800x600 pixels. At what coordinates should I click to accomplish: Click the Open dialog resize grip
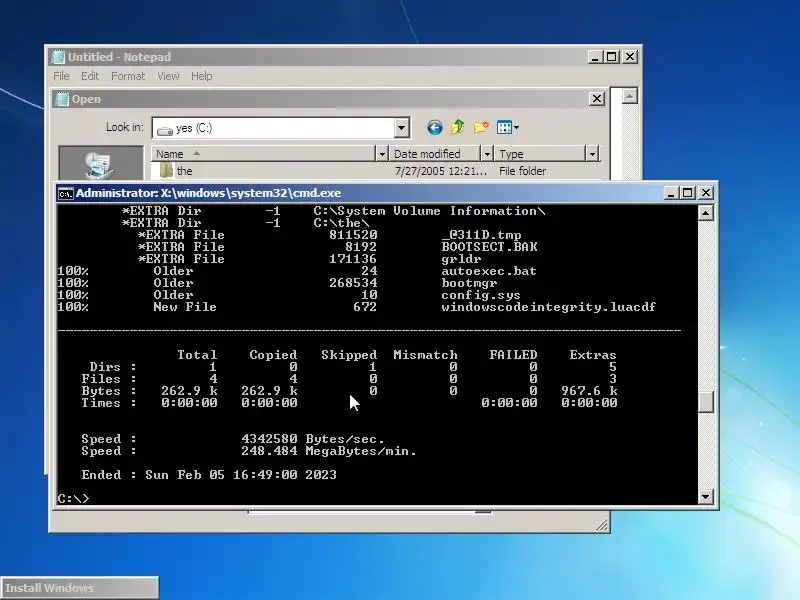coord(602,525)
